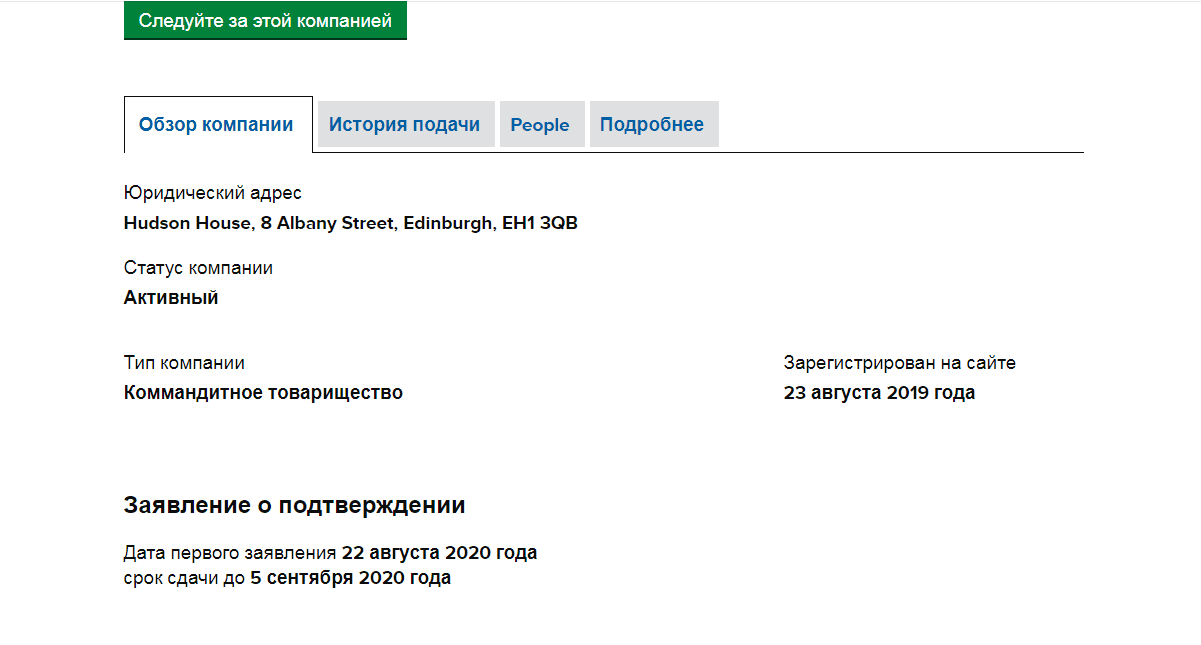Click the Заявление о подтверждении heading

point(294,505)
